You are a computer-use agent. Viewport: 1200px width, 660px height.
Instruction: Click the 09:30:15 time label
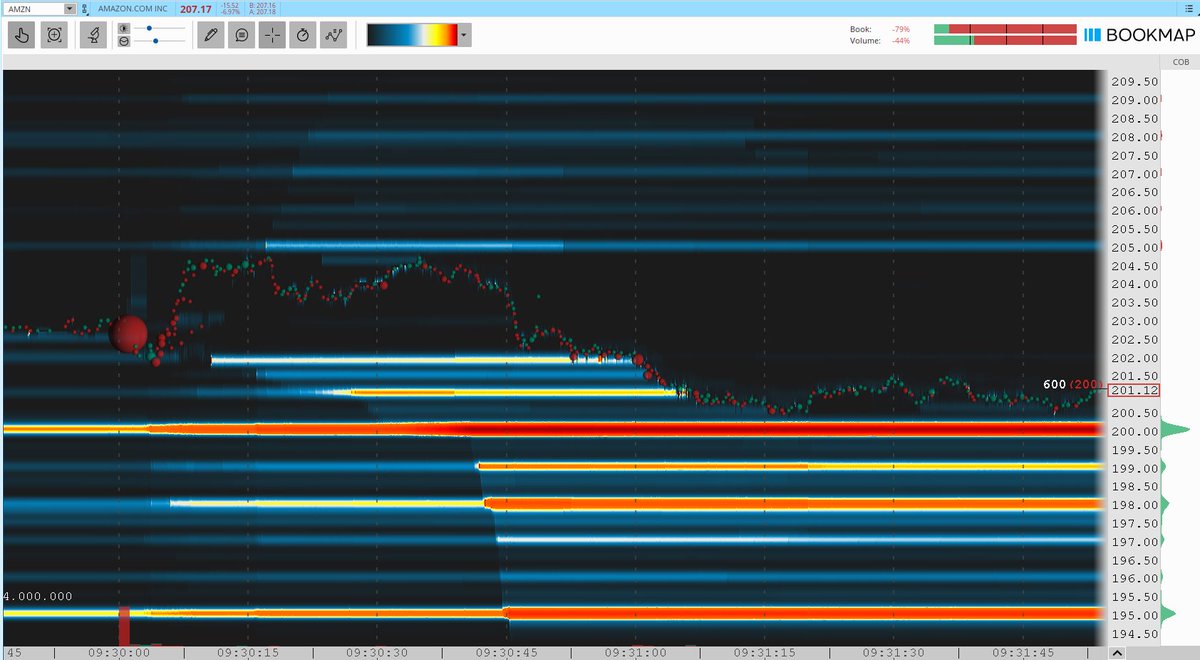247,651
